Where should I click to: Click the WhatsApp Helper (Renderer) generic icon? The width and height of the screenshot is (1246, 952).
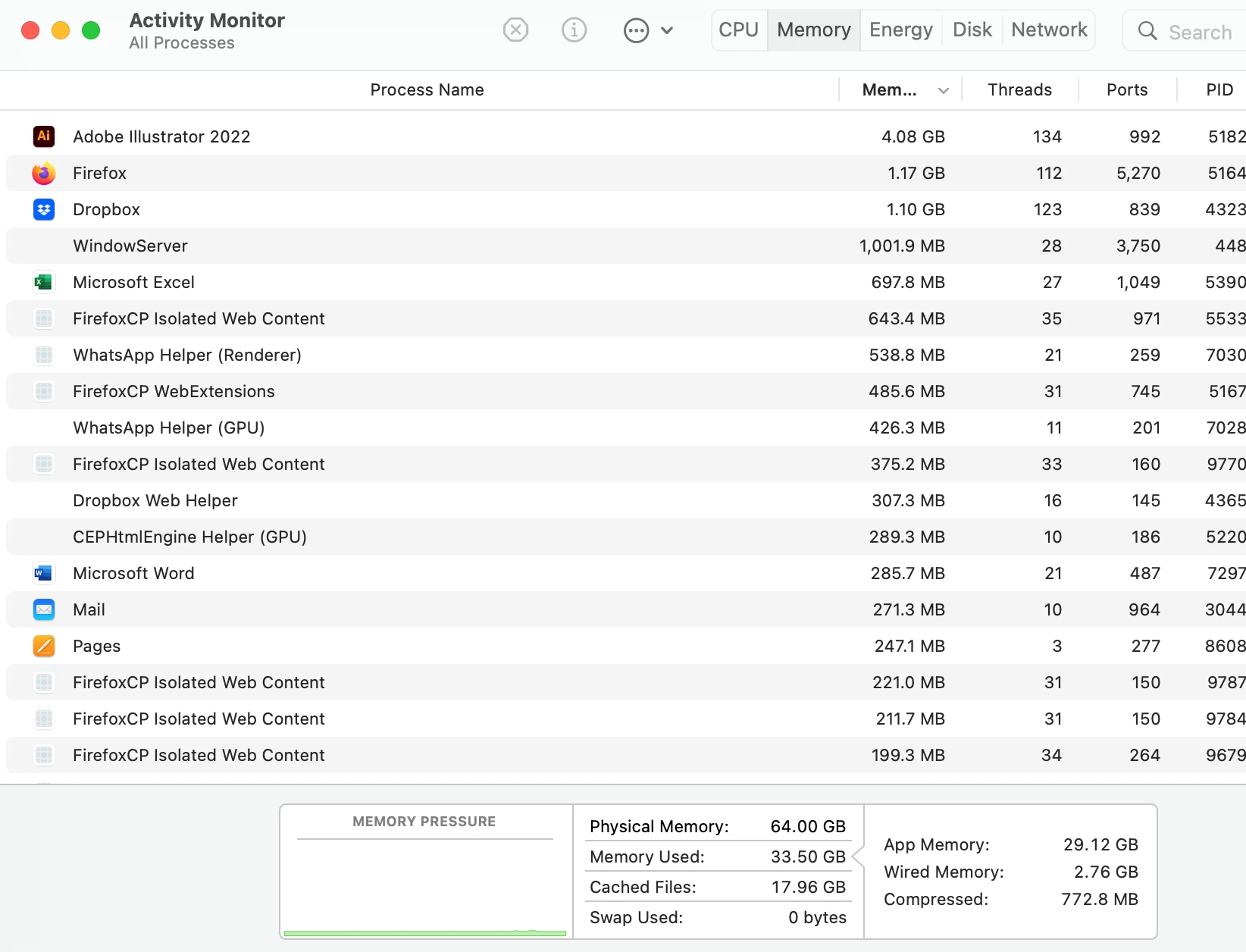tap(44, 355)
